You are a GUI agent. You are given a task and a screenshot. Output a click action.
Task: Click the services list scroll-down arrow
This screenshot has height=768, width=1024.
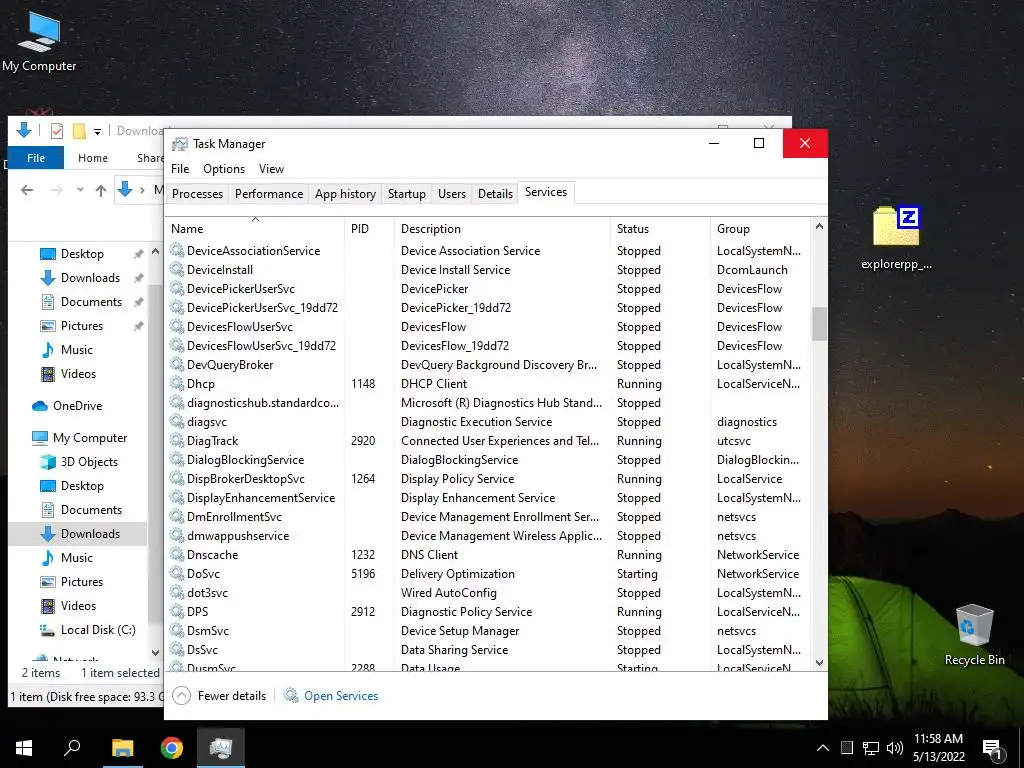click(x=819, y=663)
